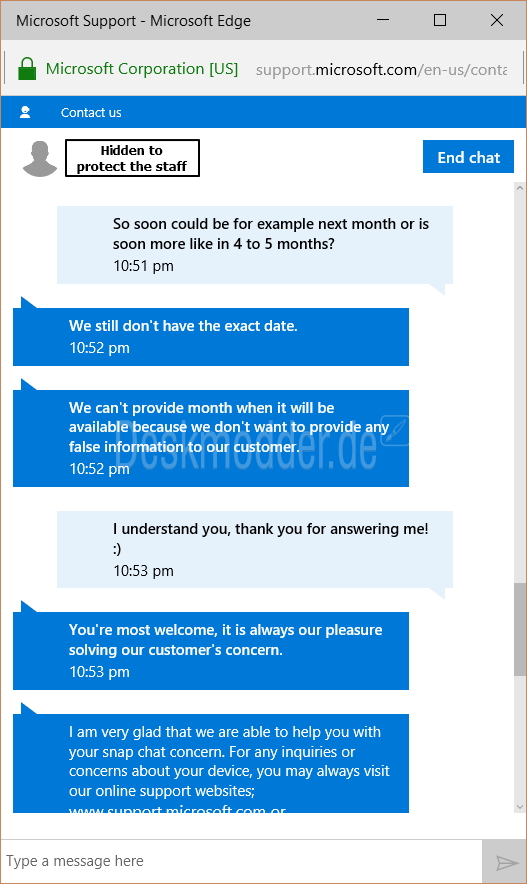This screenshot has height=884, width=527.
Task: Maximize the Microsoft Support window
Action: (440, 20)
